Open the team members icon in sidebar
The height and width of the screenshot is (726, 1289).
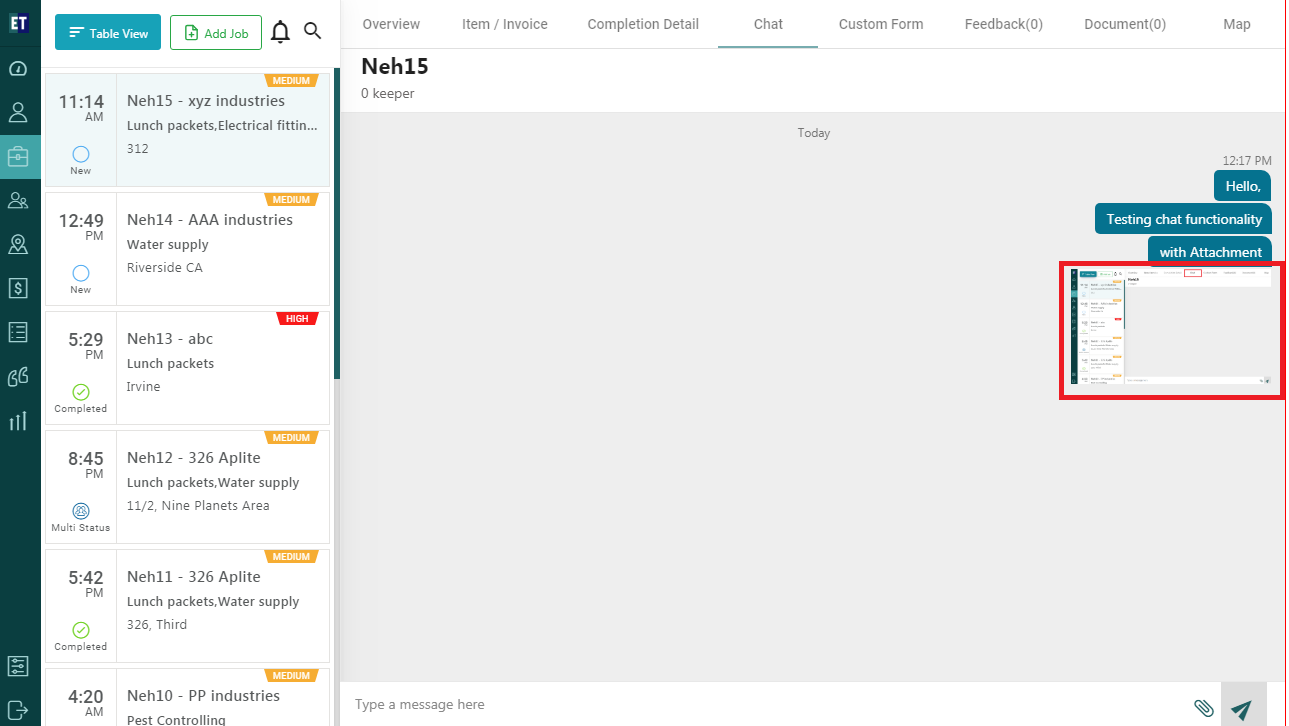18,200
